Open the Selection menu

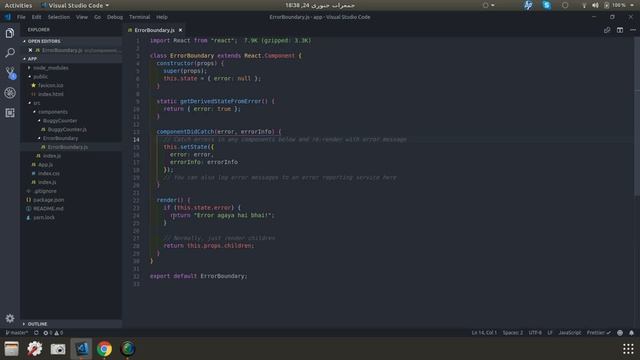(x=59, y=17)
